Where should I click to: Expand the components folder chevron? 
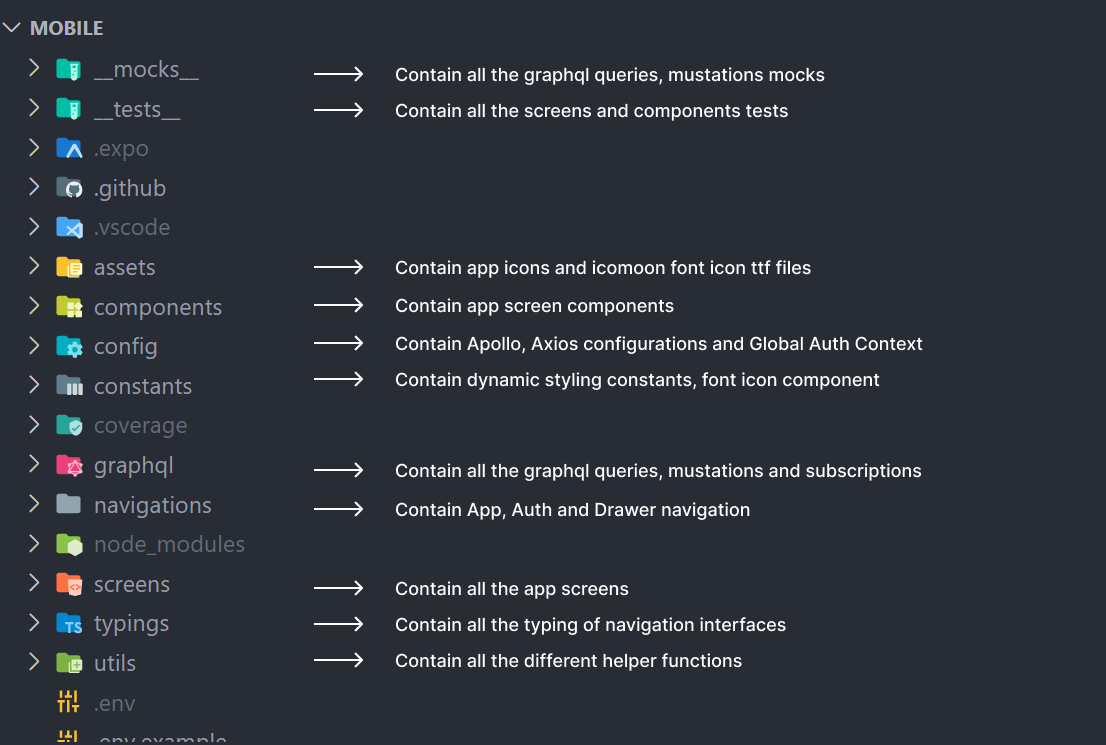coord(34,306)
